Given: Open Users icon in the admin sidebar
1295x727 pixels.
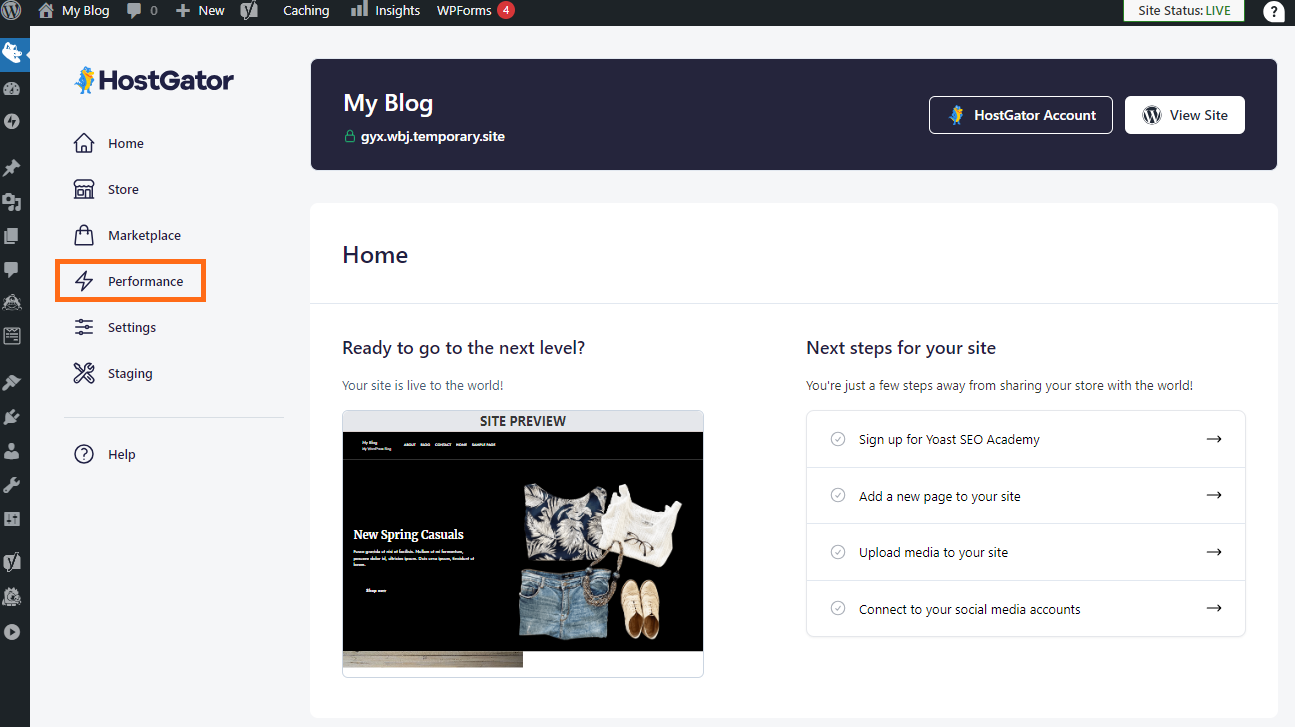Looking at the screenshot, I should 12,451.
